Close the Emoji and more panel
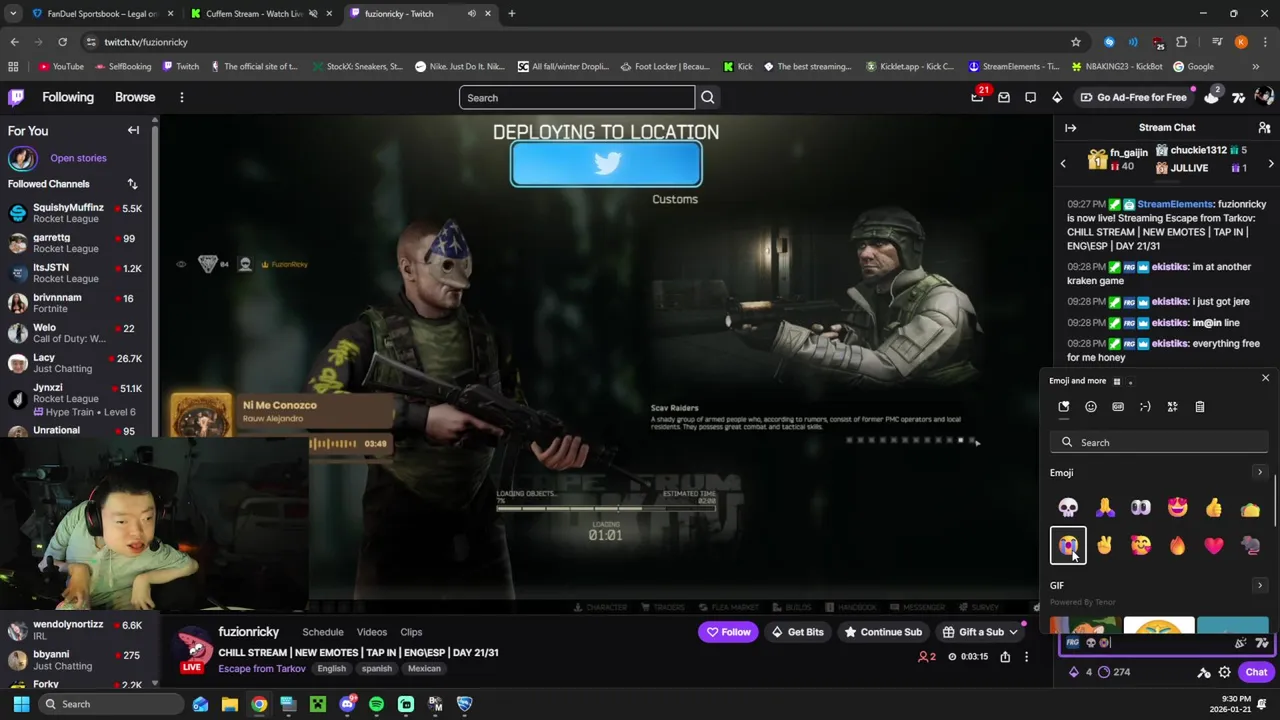Viewport: 1280px width, 720px height. pos(1265,378)
